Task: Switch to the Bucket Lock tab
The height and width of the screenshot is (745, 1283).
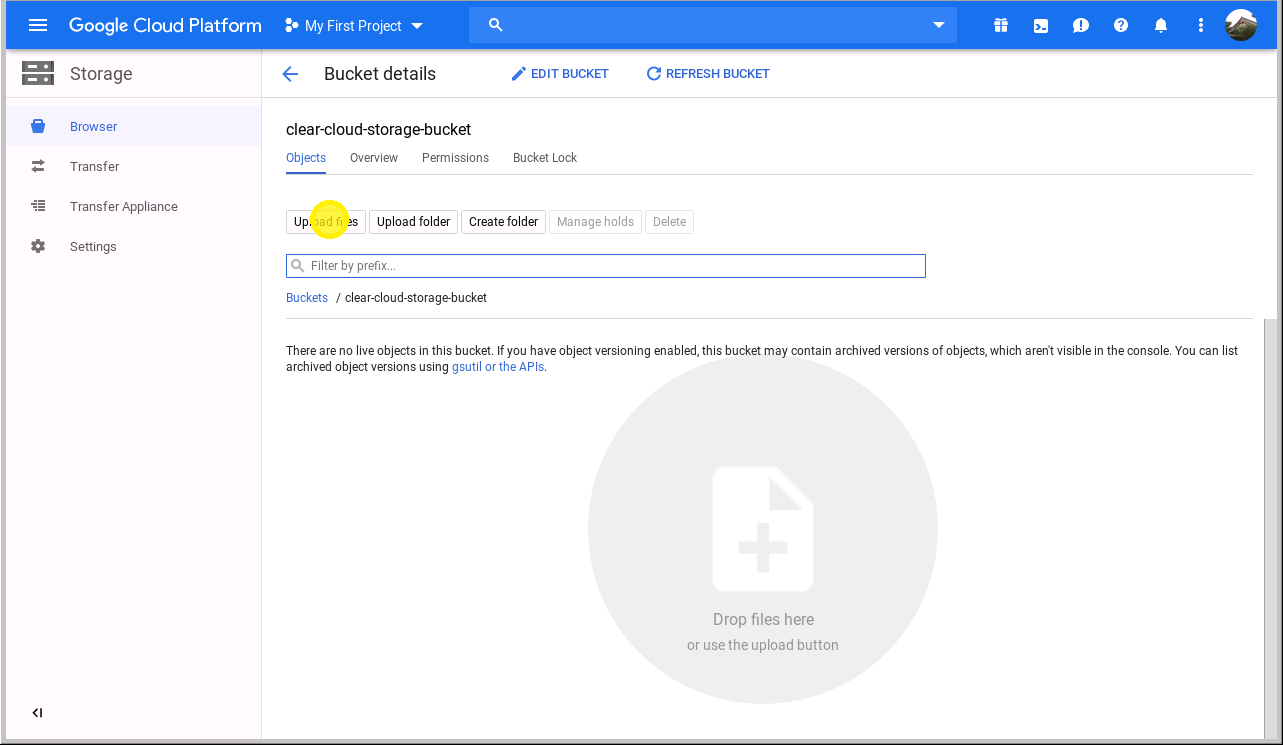Action: [545, 158]
